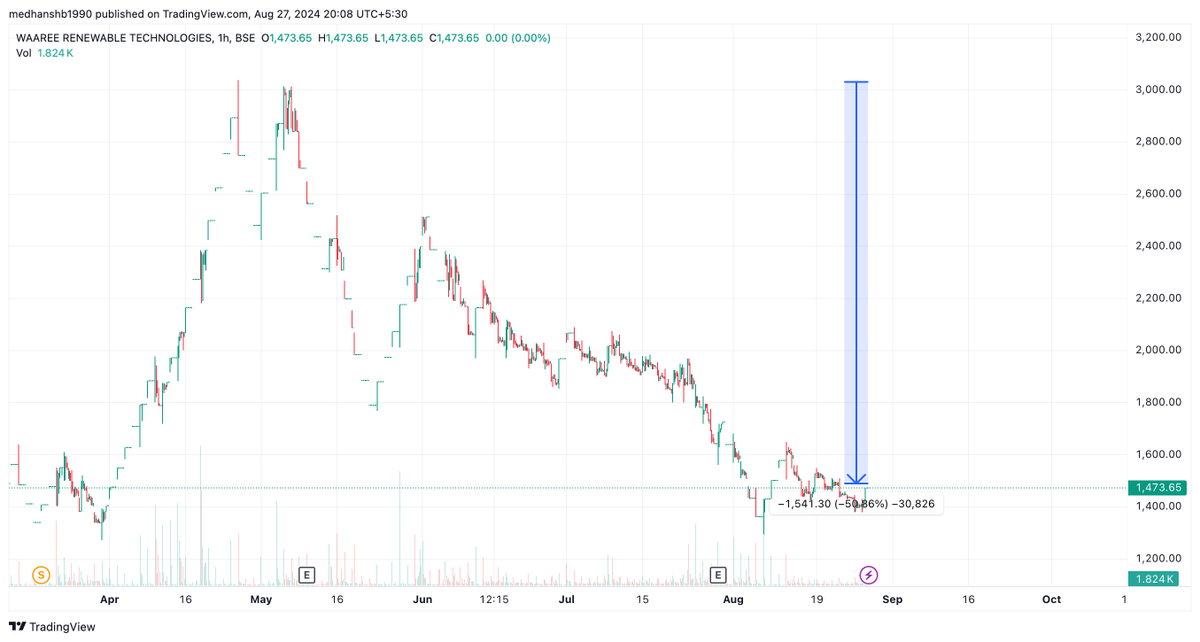The image size is (1200, 642).
Task: Click the 1.824K volume tag on price axis
Action: tap(1152, 579)
